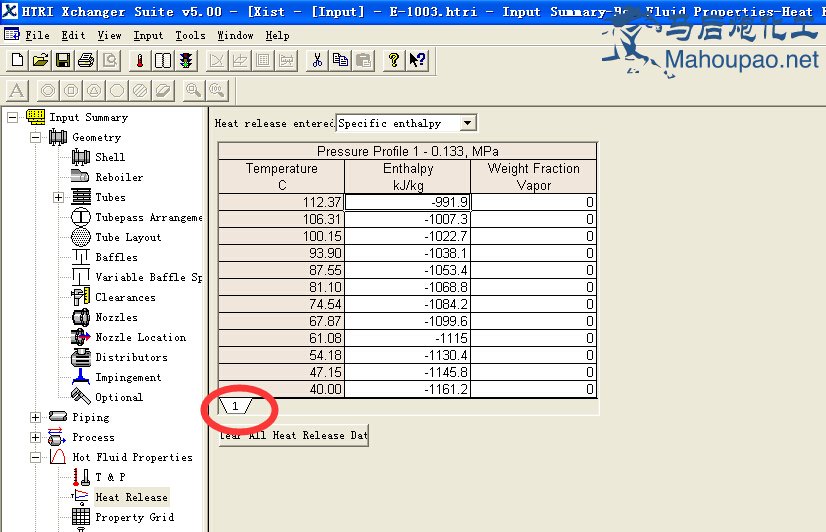
Task: Expand the Tubes tree node
Action: [x=58, y=197]
